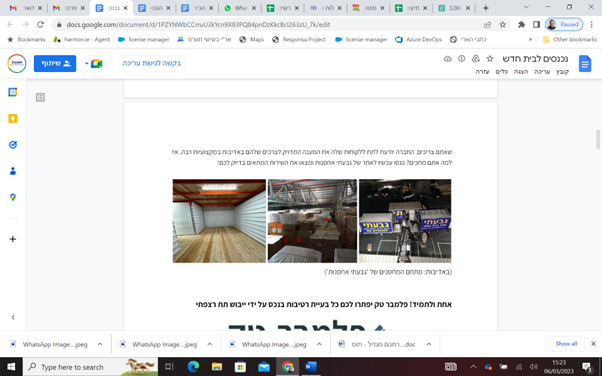Expand first WhatsApp Image download options
602x376 pixels.
coord(100,344)
